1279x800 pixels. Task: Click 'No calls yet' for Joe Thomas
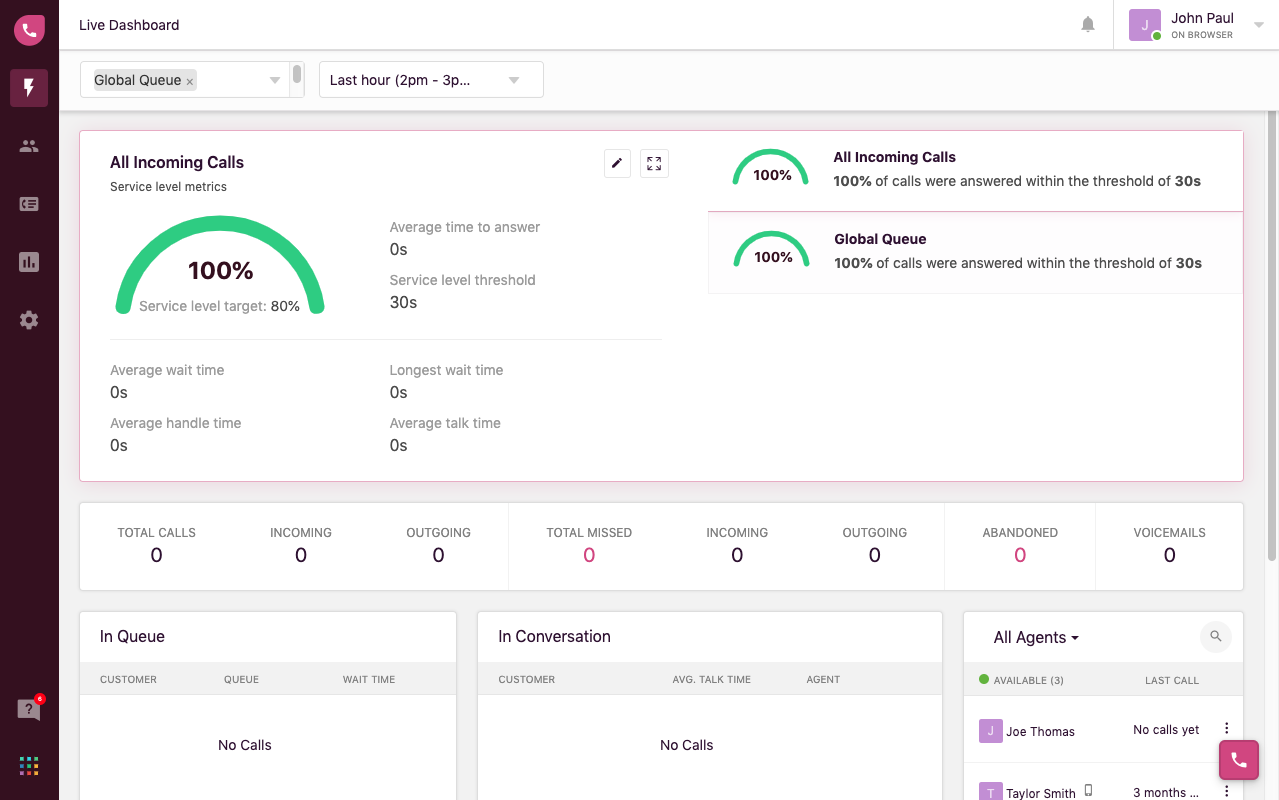pos(1166,730)
